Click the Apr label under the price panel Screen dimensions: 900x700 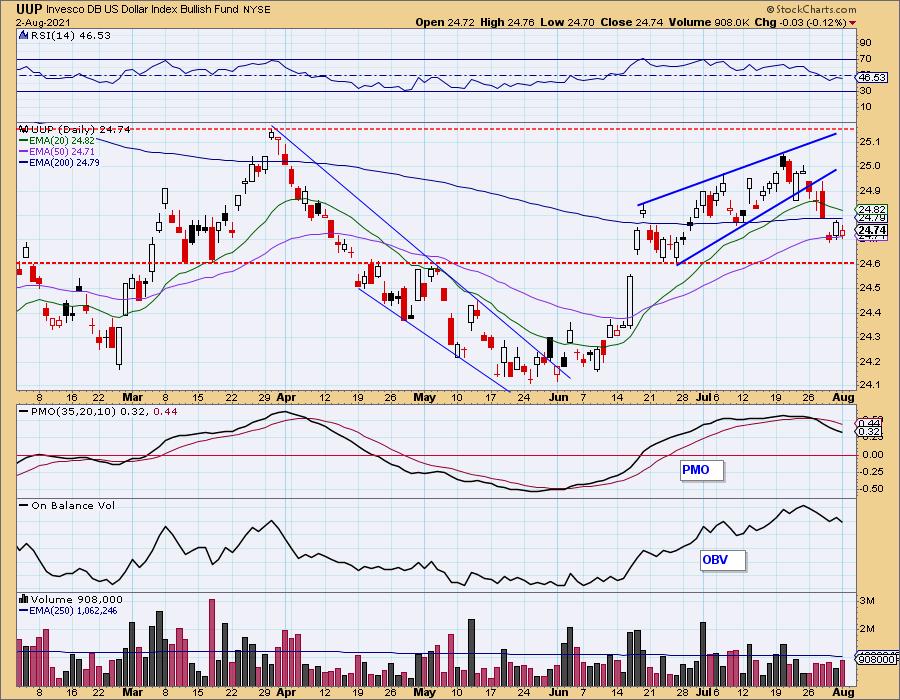coord(286,397)
